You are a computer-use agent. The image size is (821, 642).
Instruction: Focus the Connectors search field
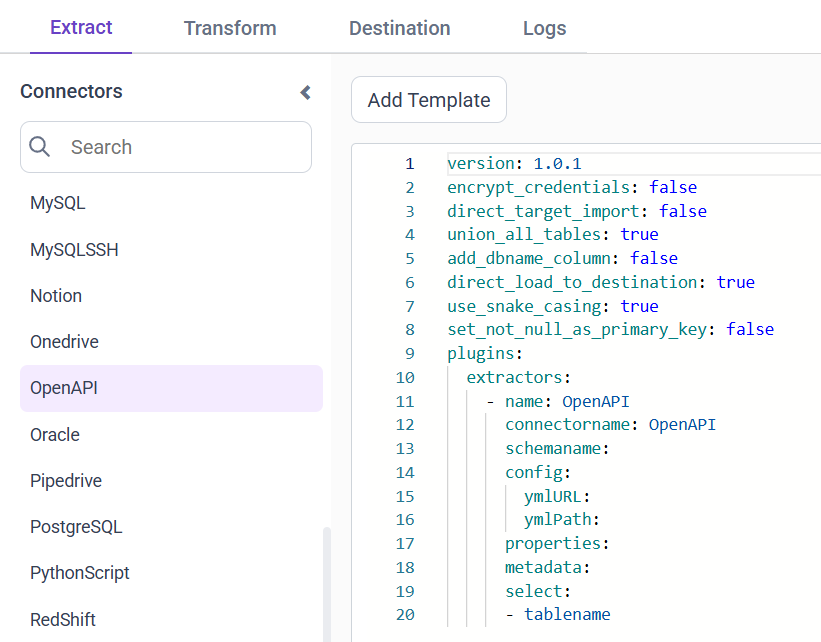click(166, 147)
